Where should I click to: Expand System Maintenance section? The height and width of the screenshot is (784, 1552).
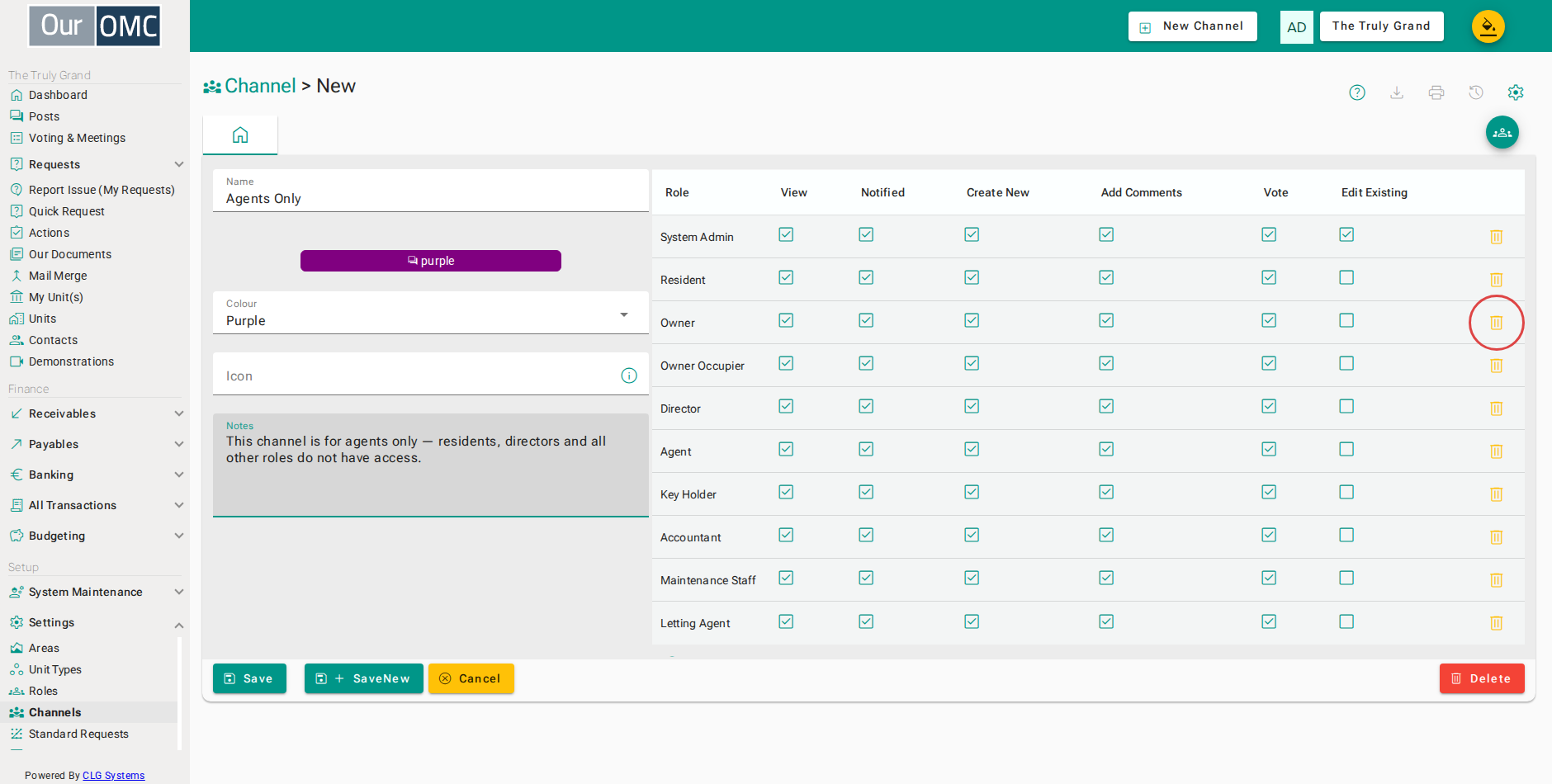95,592
